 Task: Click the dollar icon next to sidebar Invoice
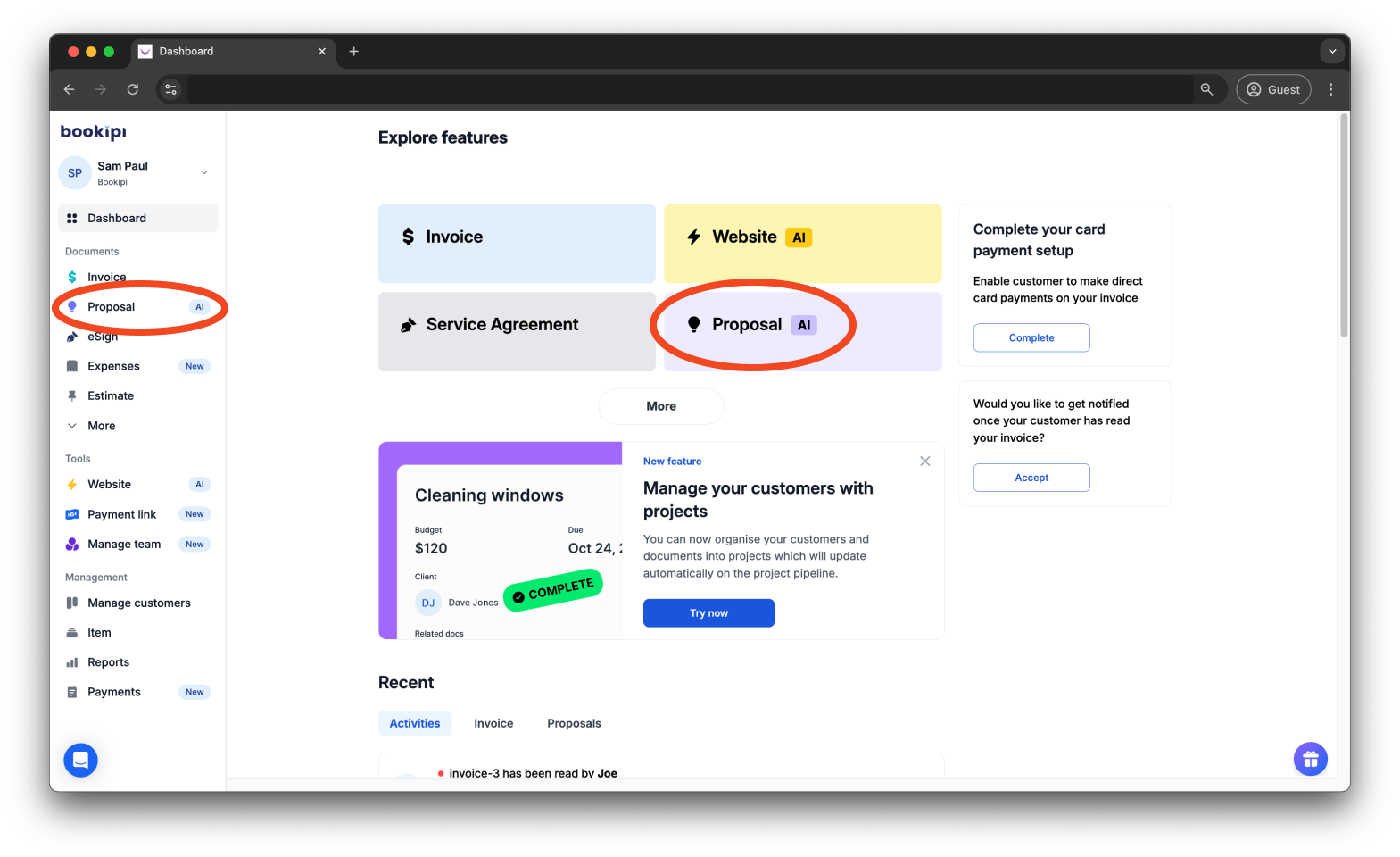click(x=72, y=278)
